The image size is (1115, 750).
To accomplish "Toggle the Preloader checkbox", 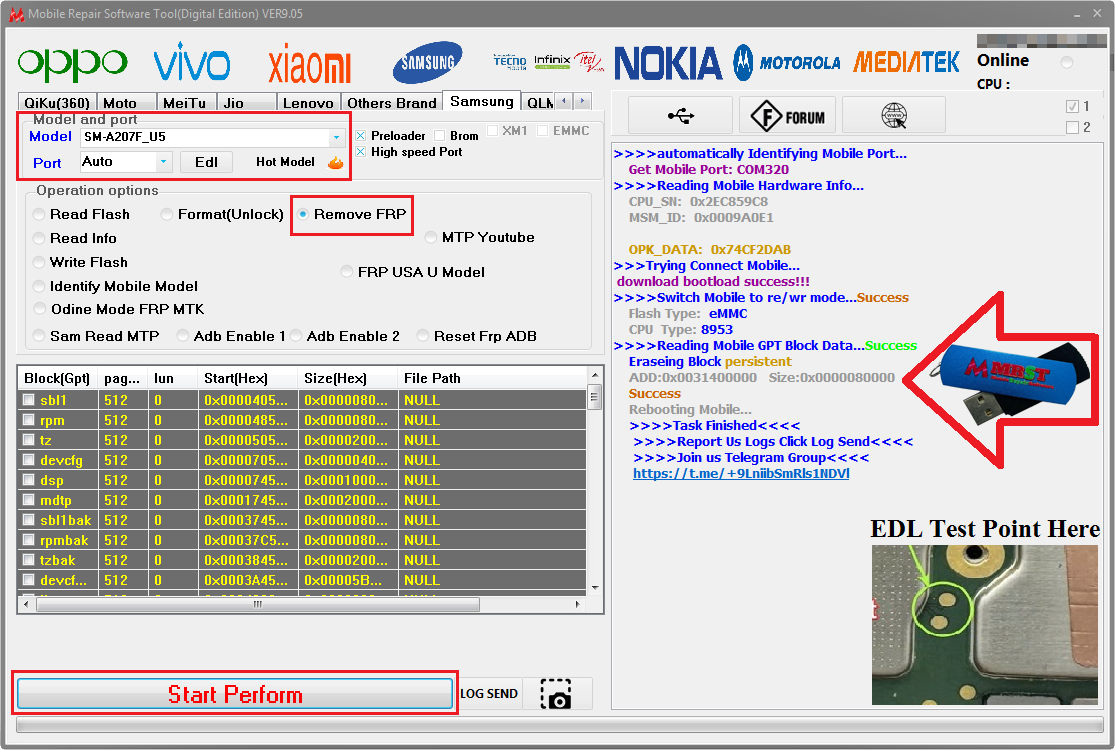I will (x=361, y=135).
